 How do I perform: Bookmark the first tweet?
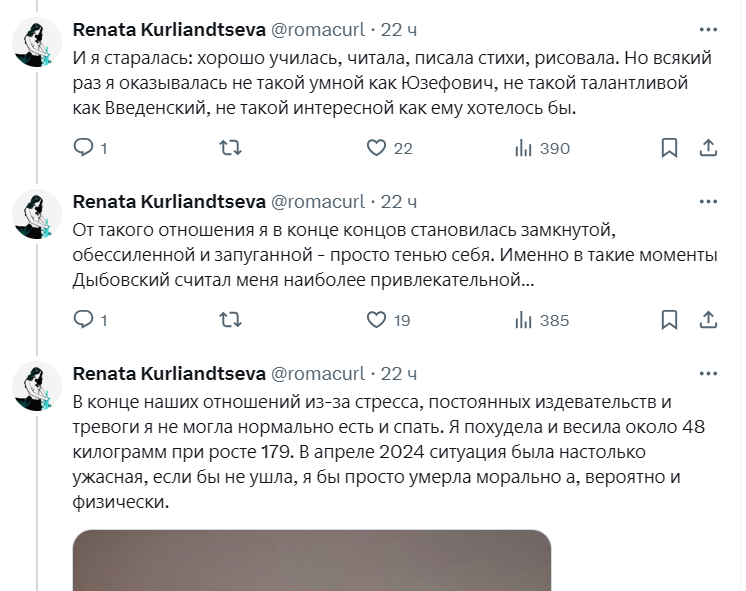tap(669, 148)
